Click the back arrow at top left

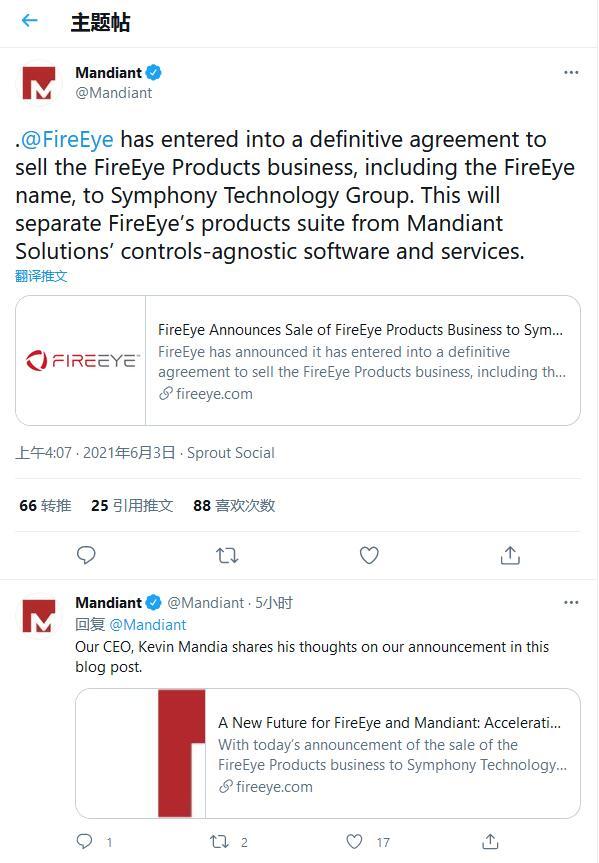29,21
